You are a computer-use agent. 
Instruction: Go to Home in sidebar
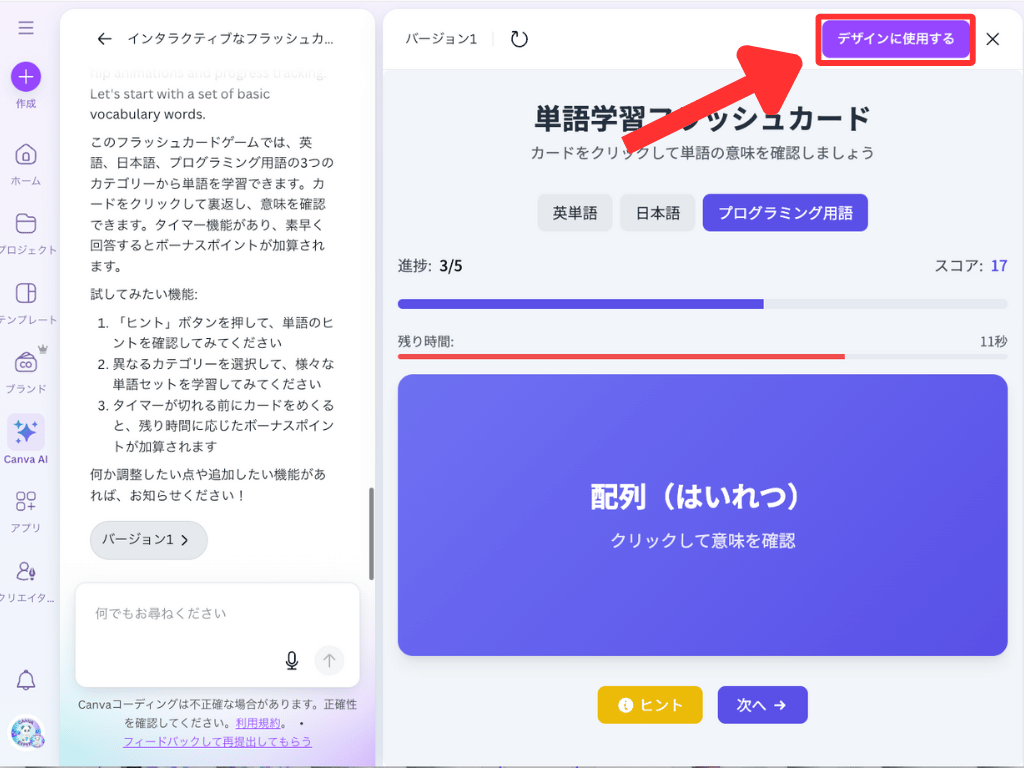[26, 155]
